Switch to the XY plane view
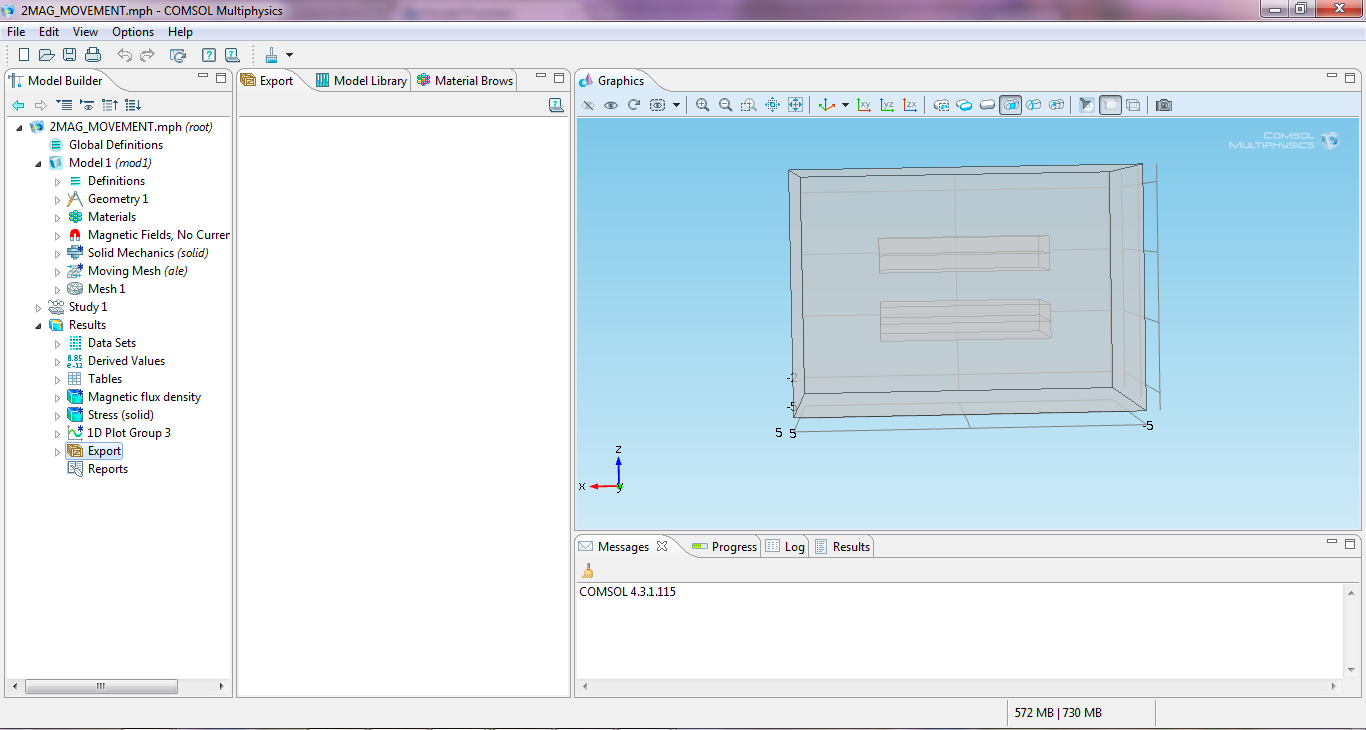1366x730 pixels. point(864,105)
